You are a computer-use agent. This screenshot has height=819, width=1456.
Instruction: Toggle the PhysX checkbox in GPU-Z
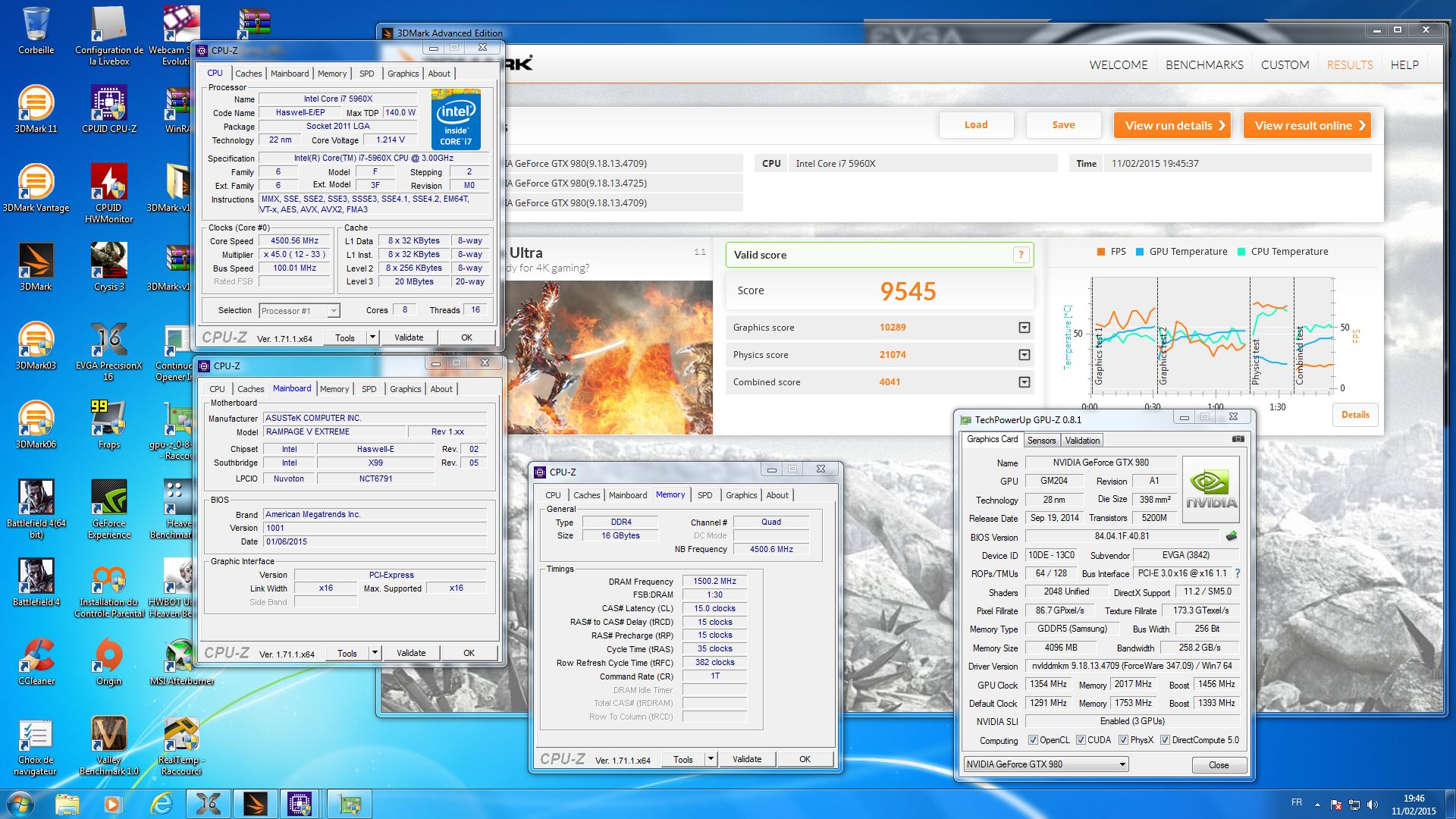tap(1123, 740)
